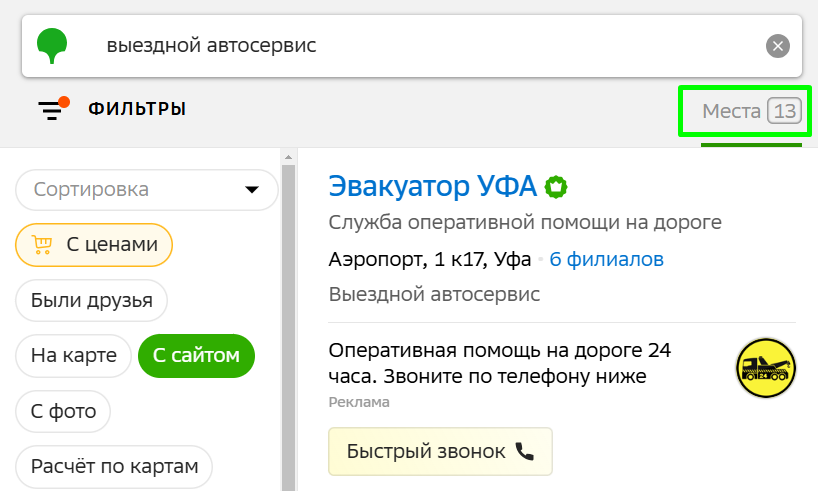Toggle the На карте filter chip
This screenshot has height=491, width=818.
click(x=74, y=356)
